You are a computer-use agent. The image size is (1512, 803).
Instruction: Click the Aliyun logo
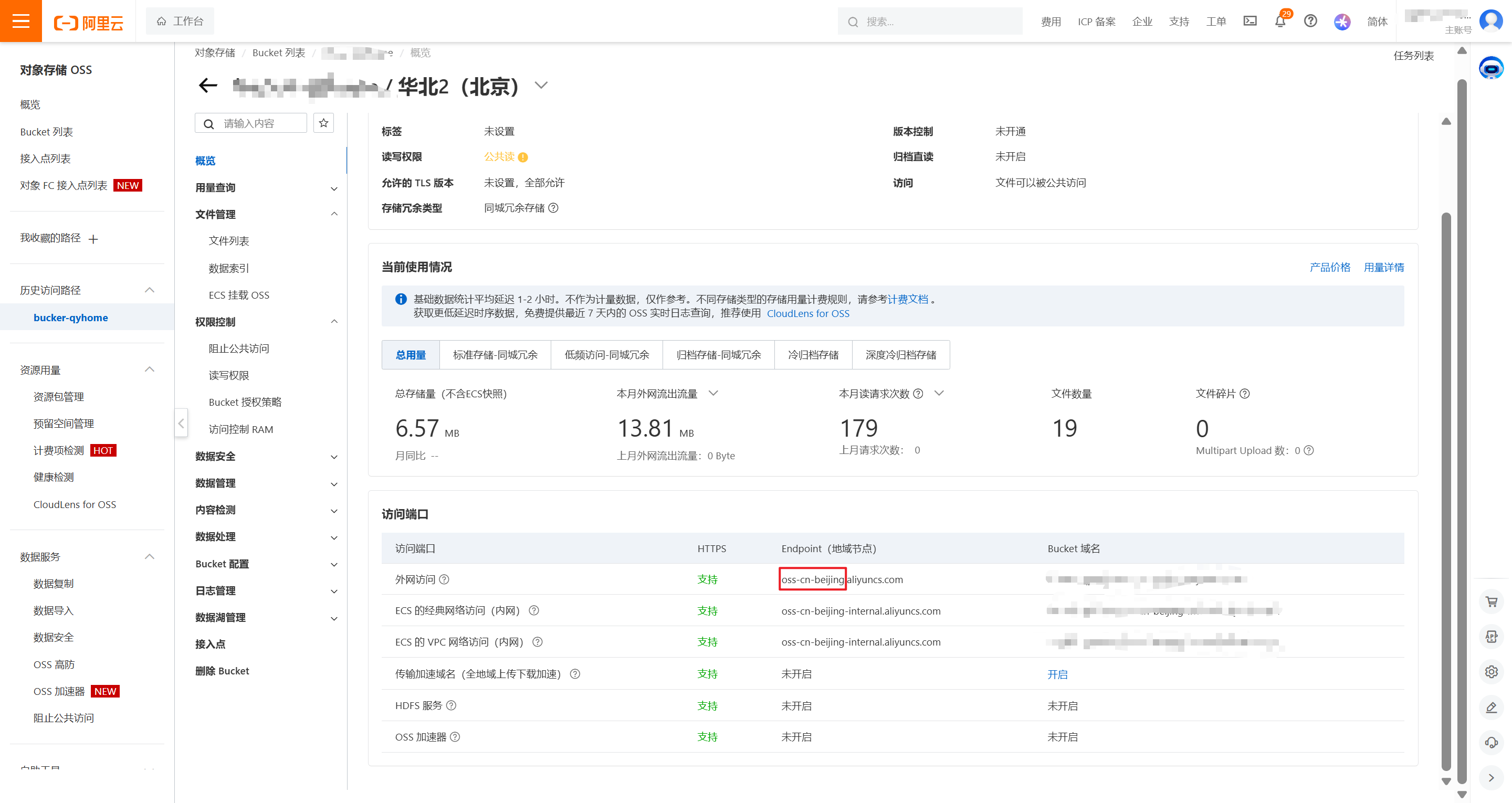point(89,22)
